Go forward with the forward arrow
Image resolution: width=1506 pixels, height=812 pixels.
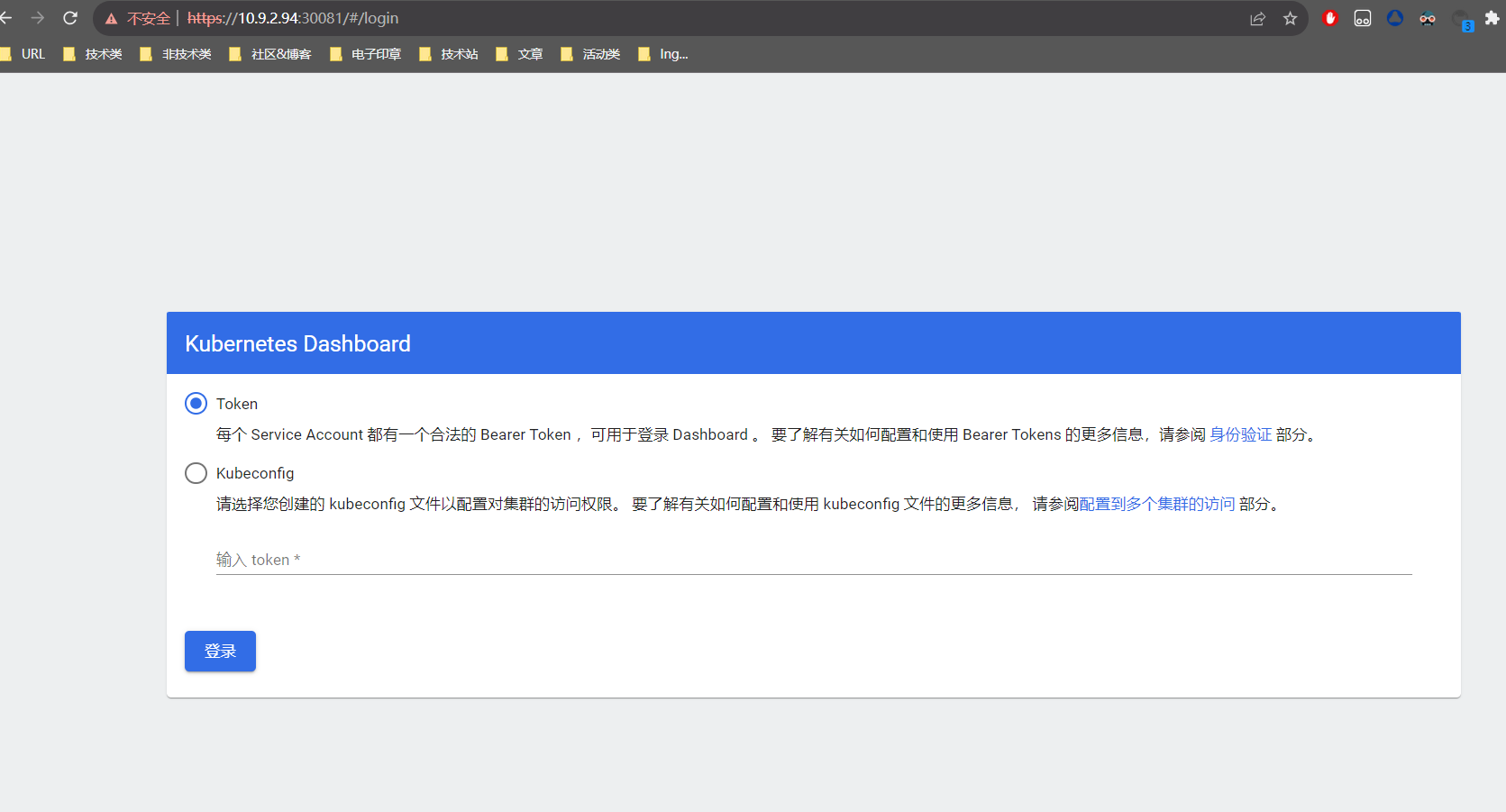click(x=38, y=18)
